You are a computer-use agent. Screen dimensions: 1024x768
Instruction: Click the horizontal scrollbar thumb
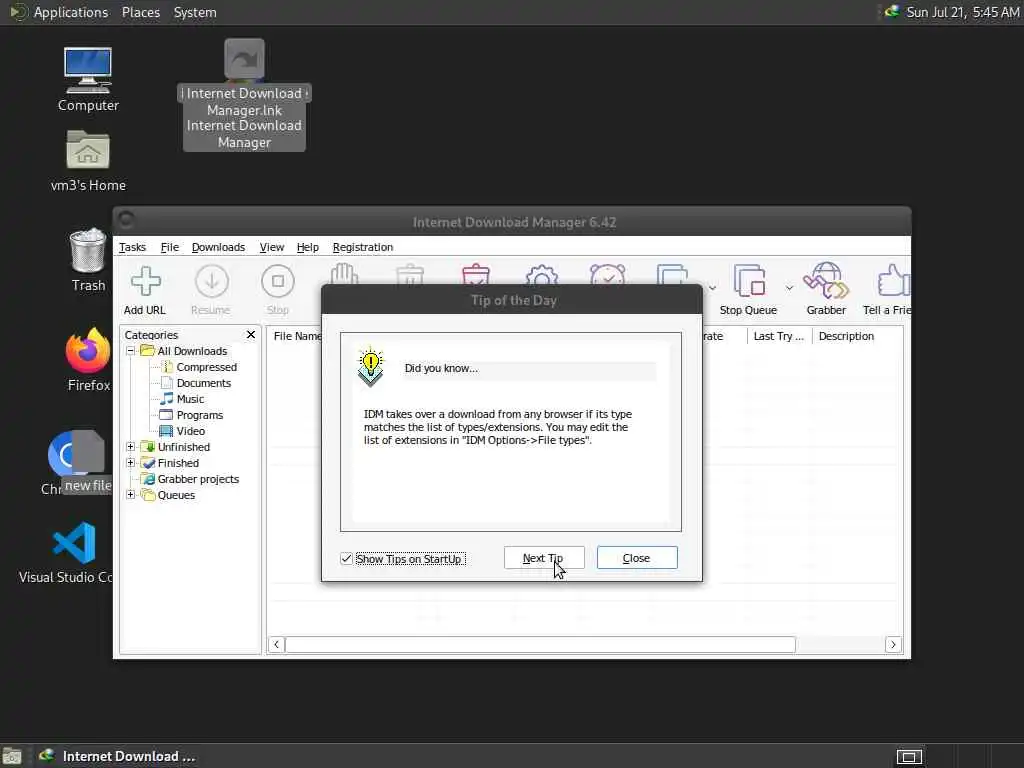coord(540,645)
